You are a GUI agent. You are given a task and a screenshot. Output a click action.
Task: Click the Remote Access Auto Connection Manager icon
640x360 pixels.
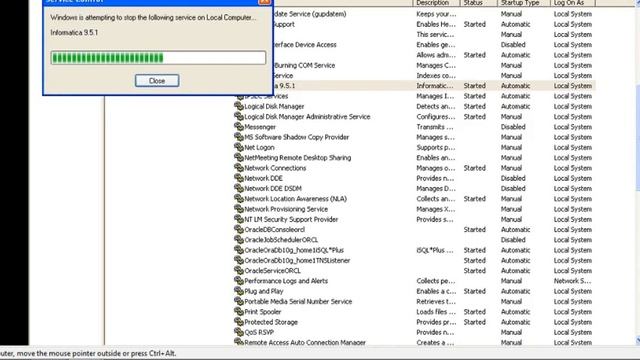pos(239,342)
